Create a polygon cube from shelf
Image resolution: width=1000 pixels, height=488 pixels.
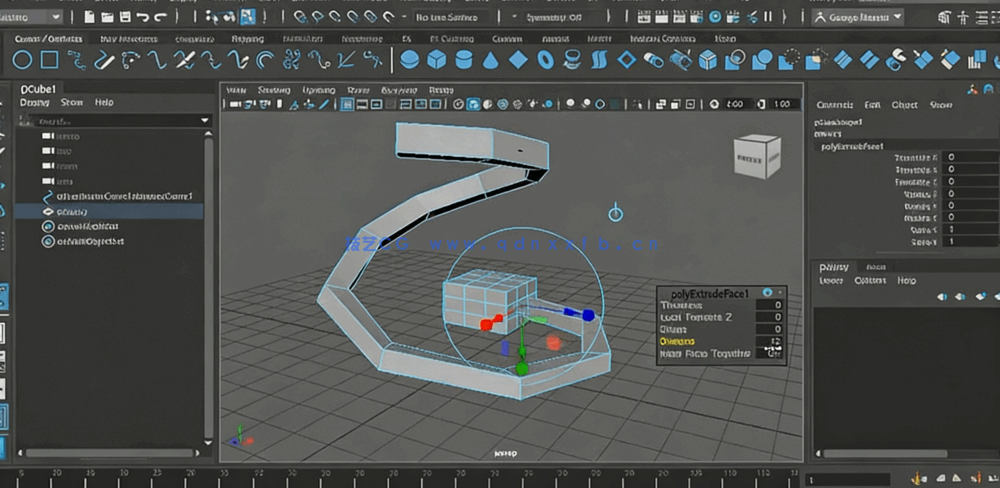coord(437,60)
